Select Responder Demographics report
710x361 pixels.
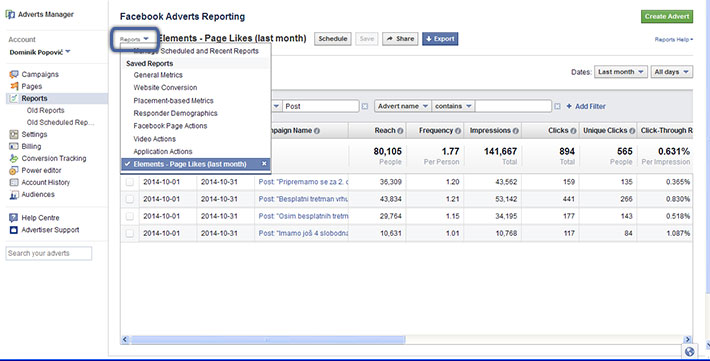point(175,113)
